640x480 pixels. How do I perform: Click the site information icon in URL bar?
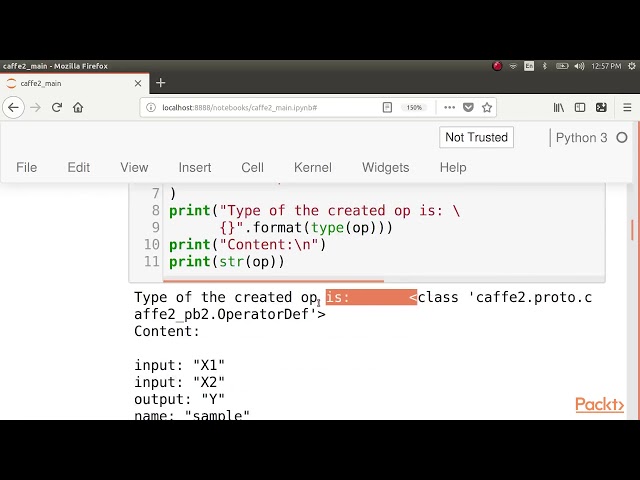(151, 107)
